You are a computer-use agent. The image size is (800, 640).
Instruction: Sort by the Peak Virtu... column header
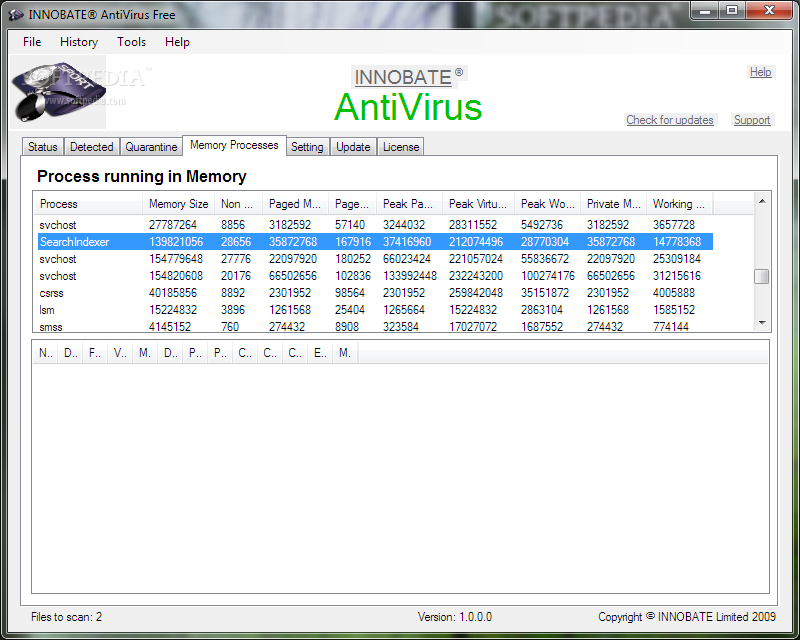(479, 204)
